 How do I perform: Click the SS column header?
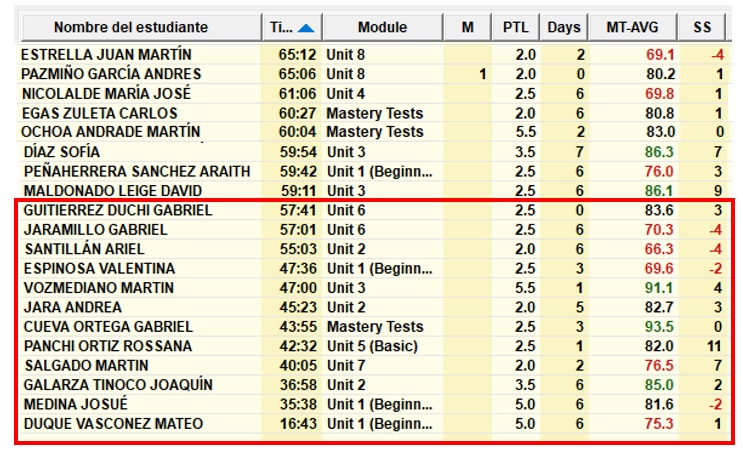pyautogui.click(x=702, y=27)
